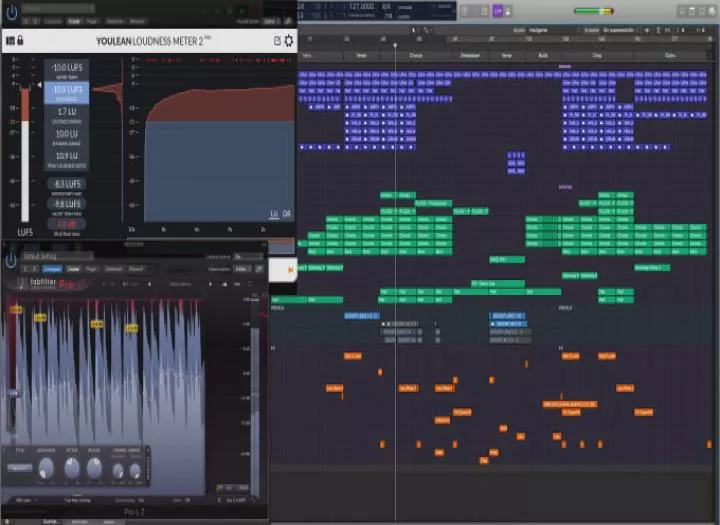Viewport: 720px width, 525px height.
Task: Click the Pro-L 2 gain slider handle
Action: [x=13, y=394]
